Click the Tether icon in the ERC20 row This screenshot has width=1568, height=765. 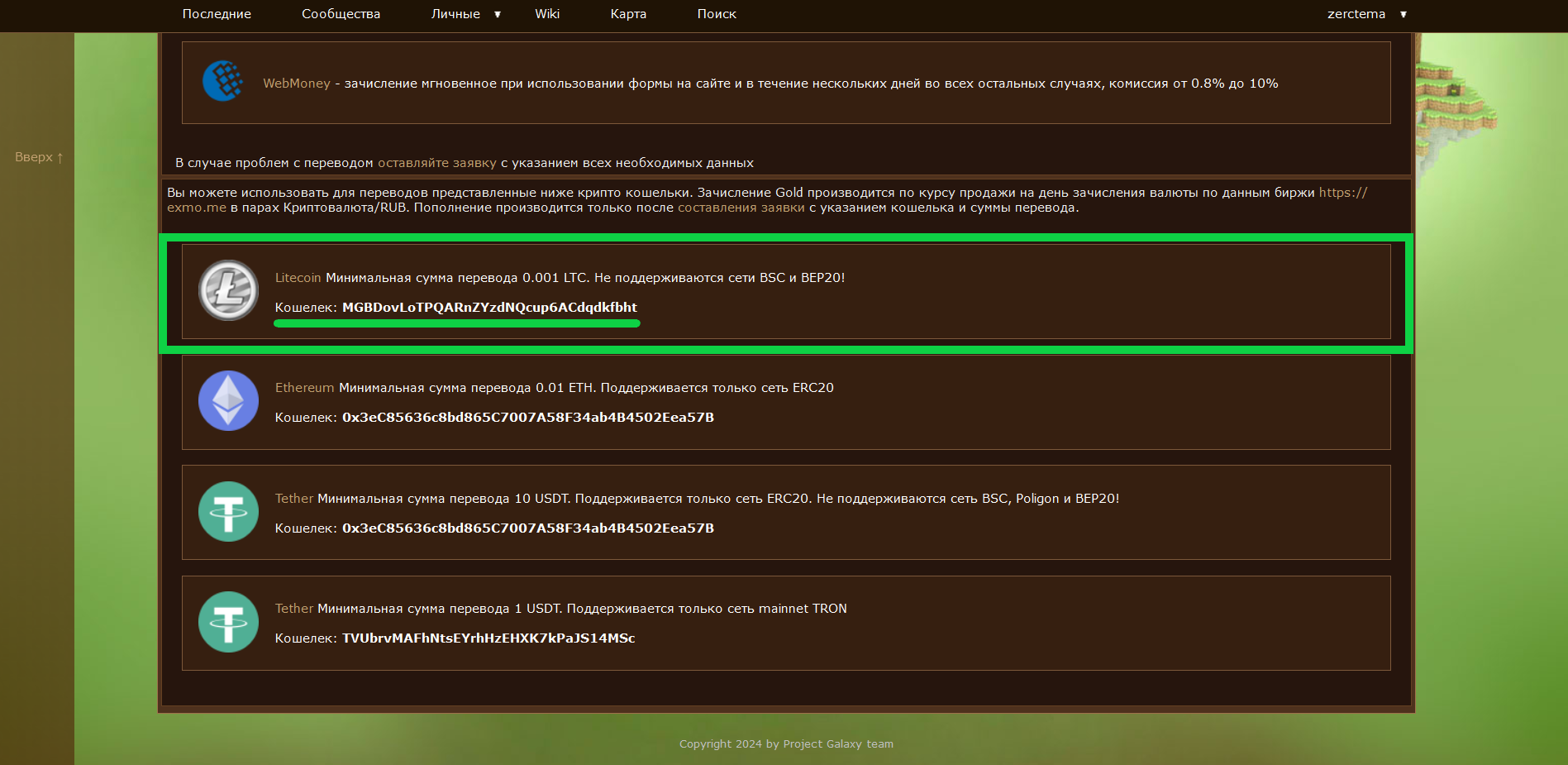coord(228,512)
